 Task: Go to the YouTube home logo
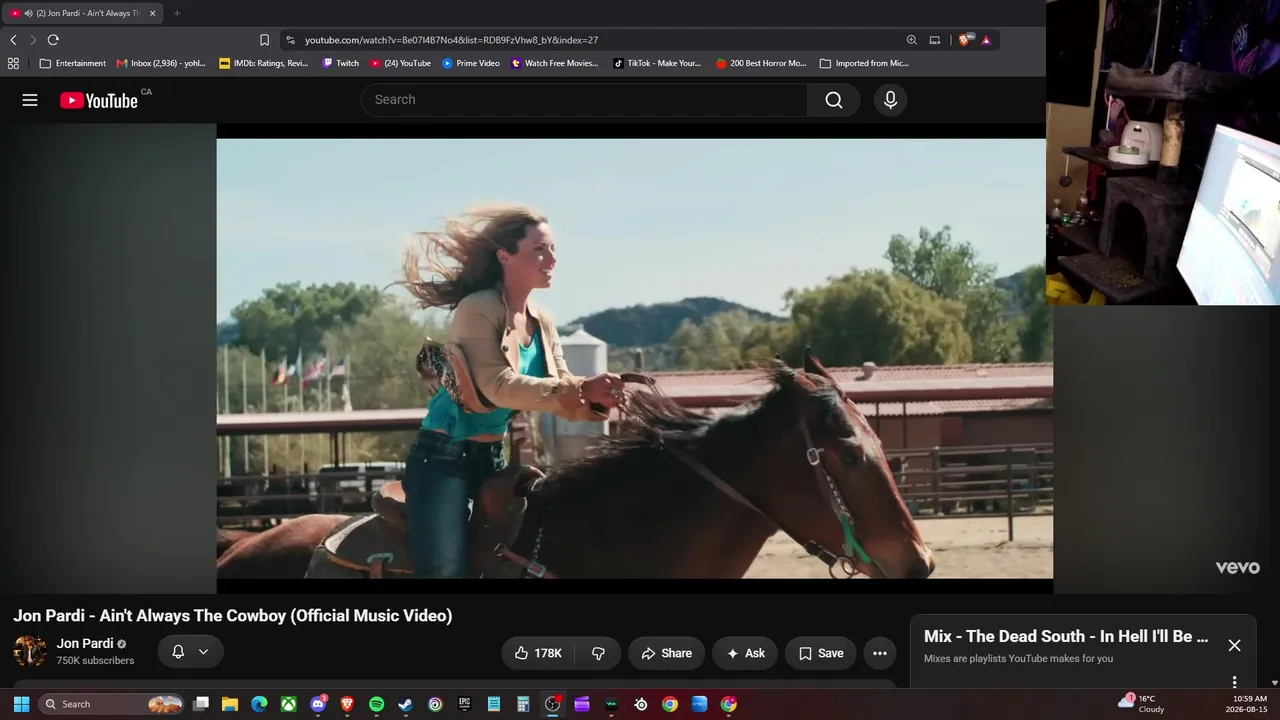pyautogui.click(x=99, y=100)
